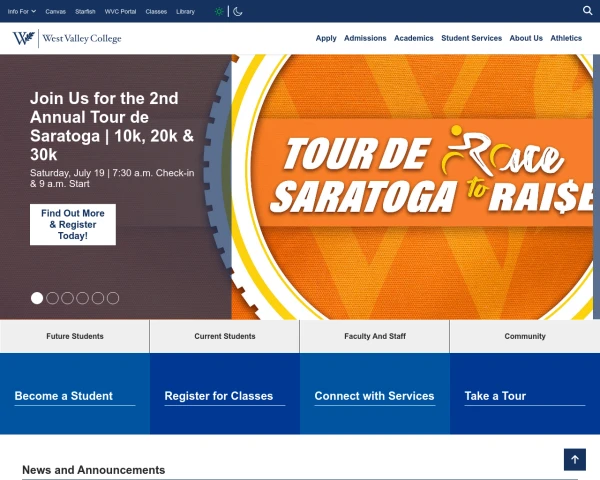Click the Tour de Saratoga banner image

412,187
